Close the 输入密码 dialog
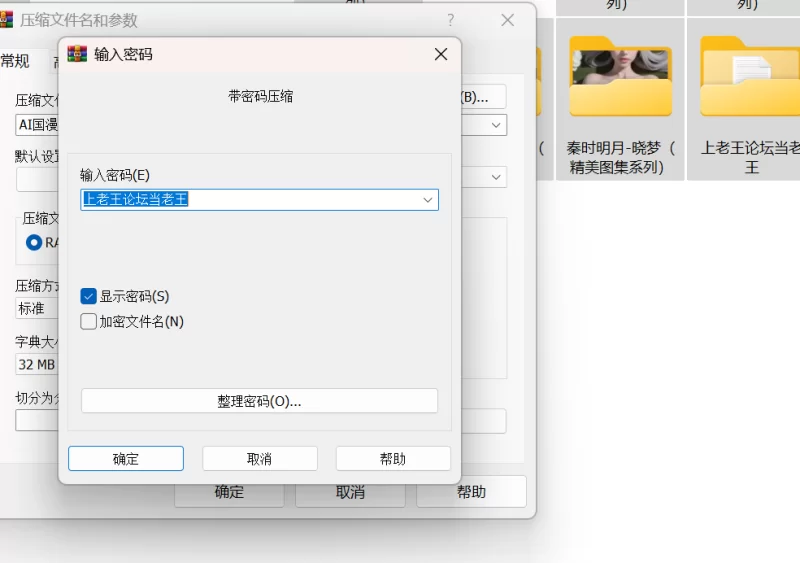 [441, 54]
